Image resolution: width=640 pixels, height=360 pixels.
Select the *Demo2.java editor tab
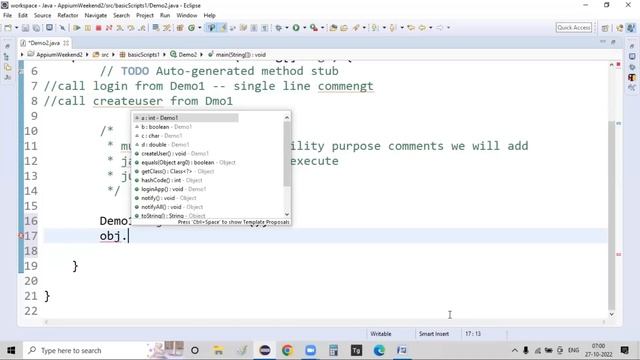pyautogui.click(x=44, y=43)
